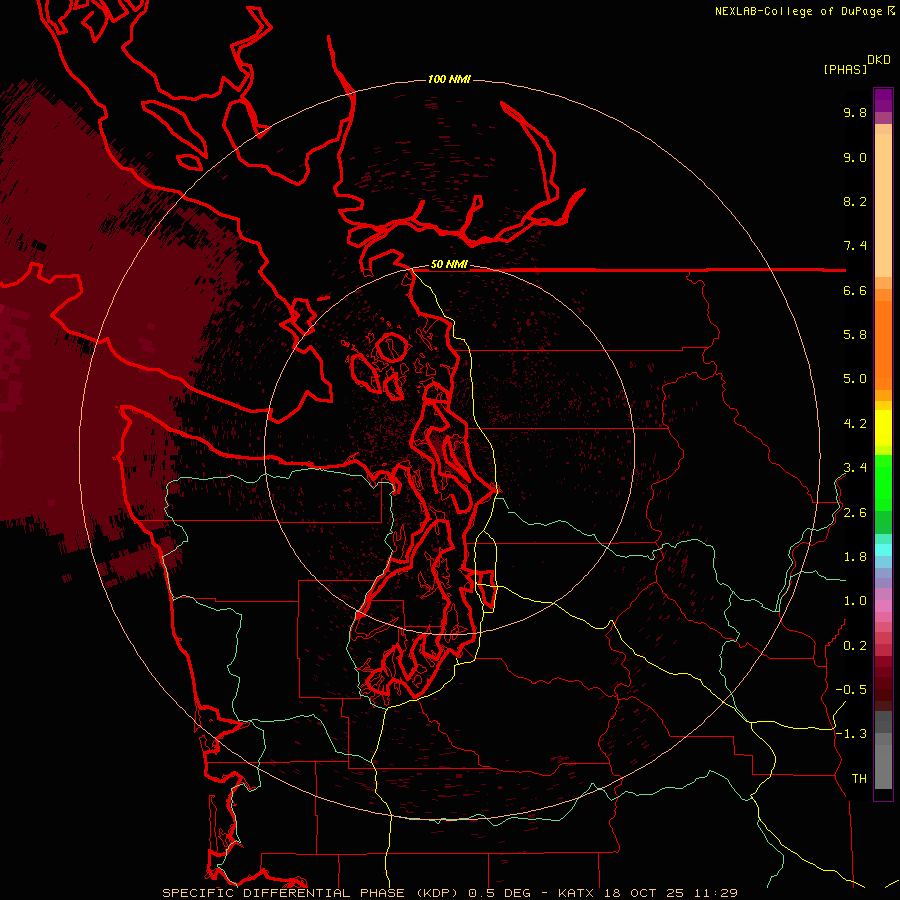This screenshot has height=900, width=900.
Task: Pick the bright orange color bar segment
Action: 883,345
